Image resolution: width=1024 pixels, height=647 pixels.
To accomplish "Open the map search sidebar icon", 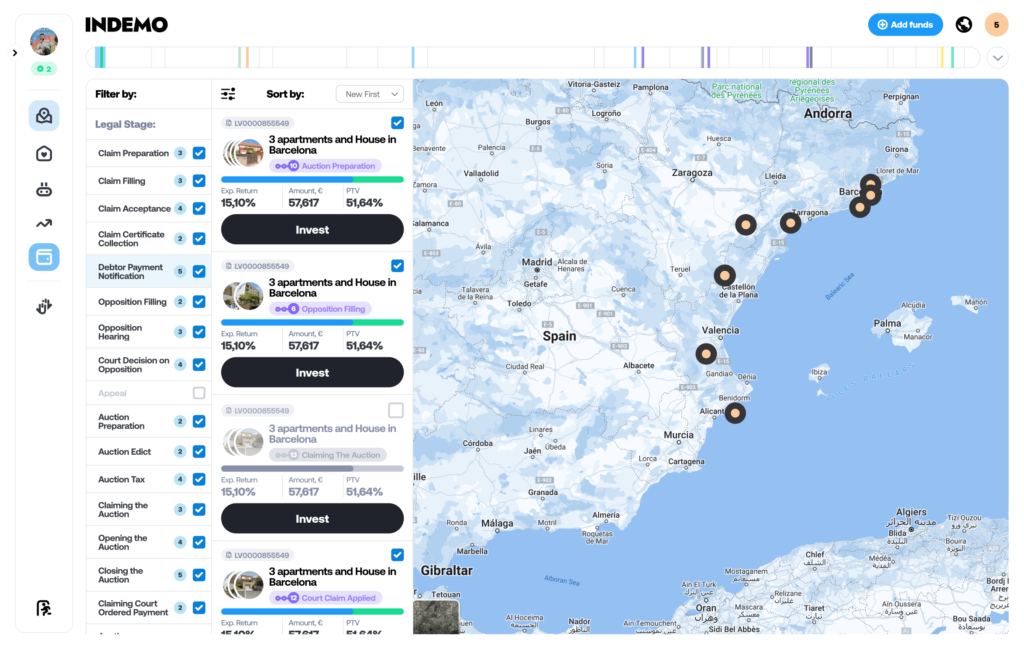I will tap(44, 116).
